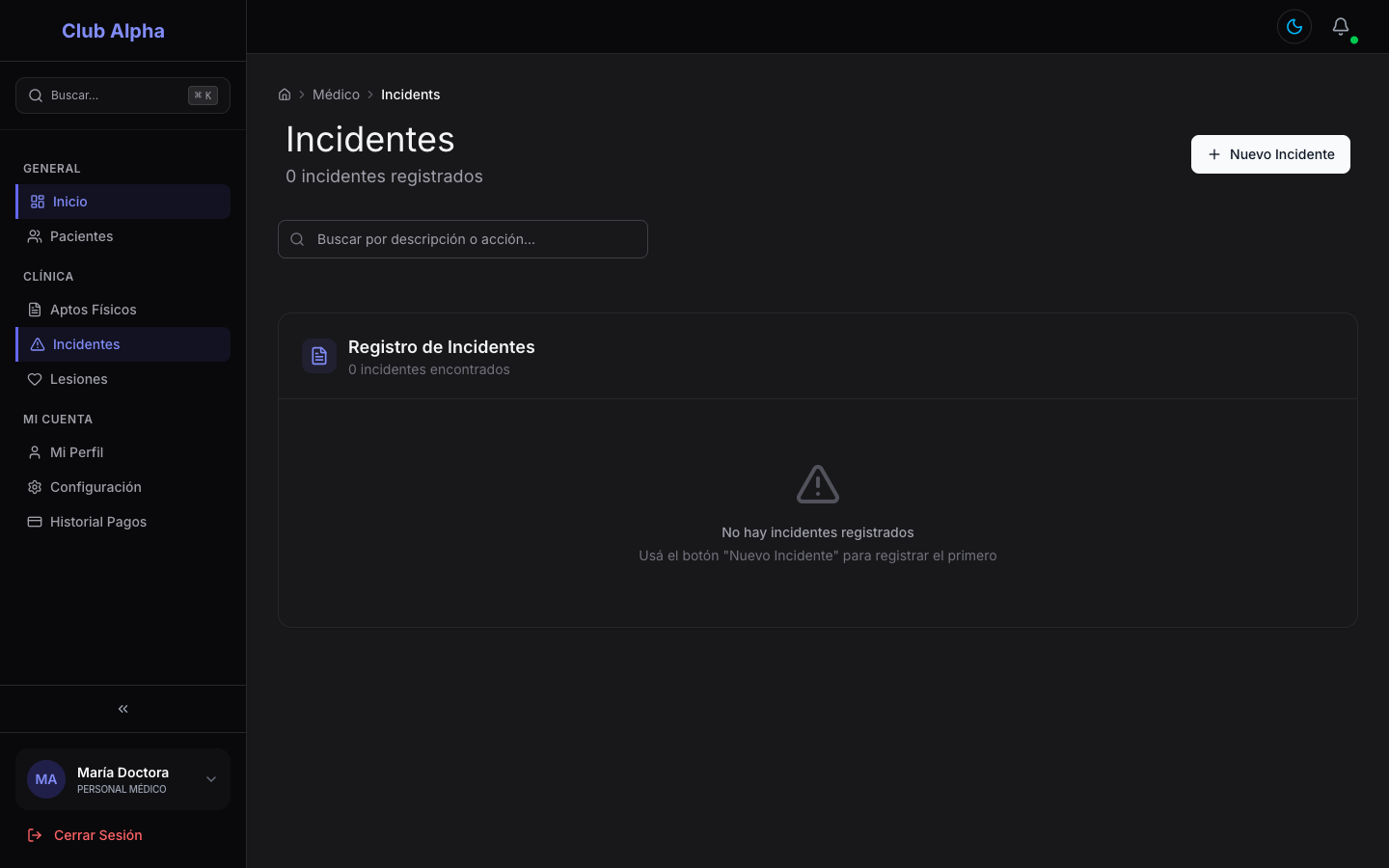
Task: Click the plus icon in Nuevo Incidente
Action: point(1214,154)
